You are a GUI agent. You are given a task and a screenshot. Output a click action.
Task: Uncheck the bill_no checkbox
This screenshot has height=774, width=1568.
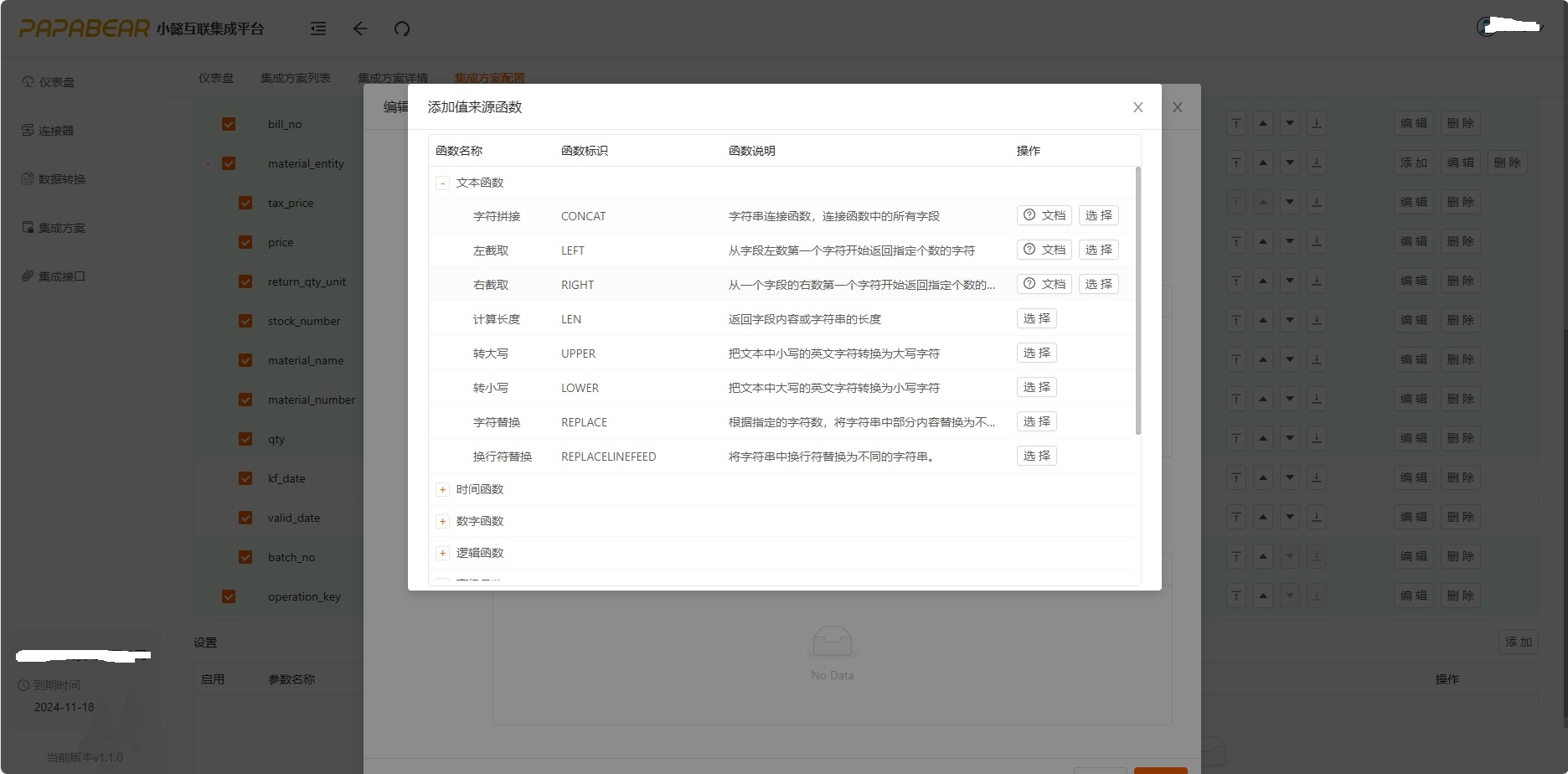click(x=229, y=124)
